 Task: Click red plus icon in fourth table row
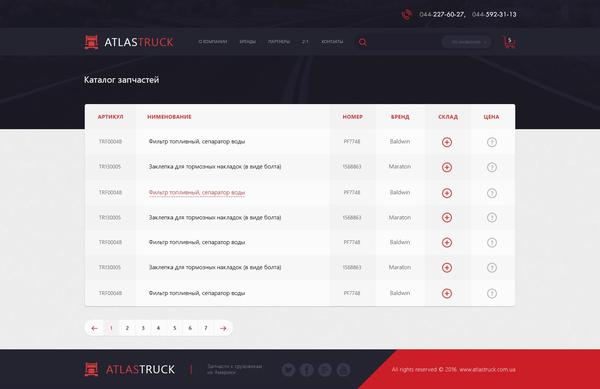pos(447,218)
